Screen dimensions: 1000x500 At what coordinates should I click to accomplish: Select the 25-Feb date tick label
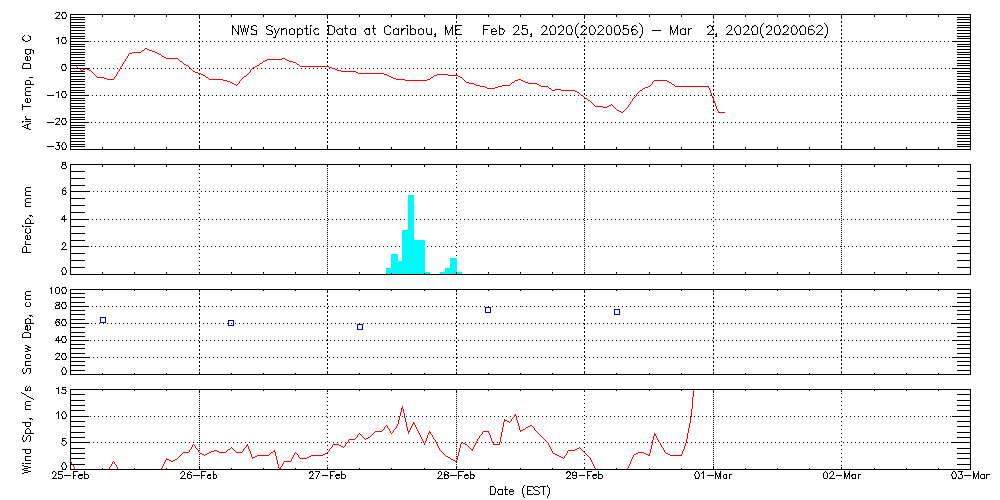(72, 477)
